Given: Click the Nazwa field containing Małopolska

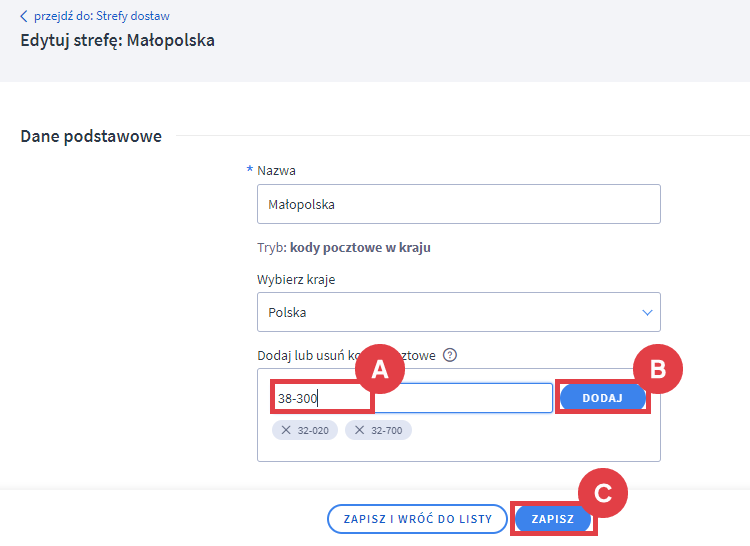Looking at the screenshot, I should (x=458, y=204).
